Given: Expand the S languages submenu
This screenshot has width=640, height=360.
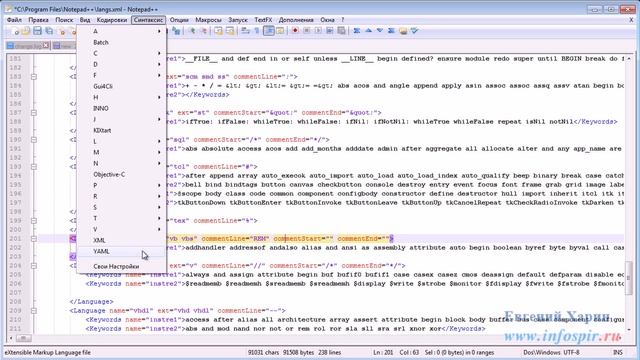Looking at the screenshot, I should 121,208.
